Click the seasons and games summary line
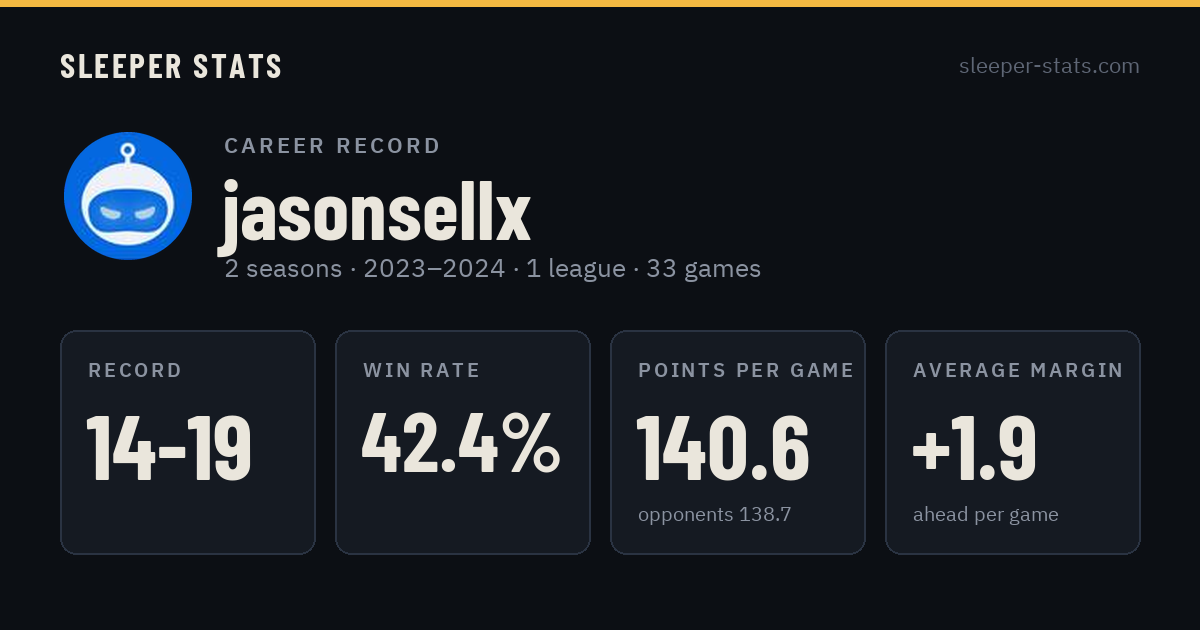The width and height of the screenshot is (1200, 630). coord(493,269)
